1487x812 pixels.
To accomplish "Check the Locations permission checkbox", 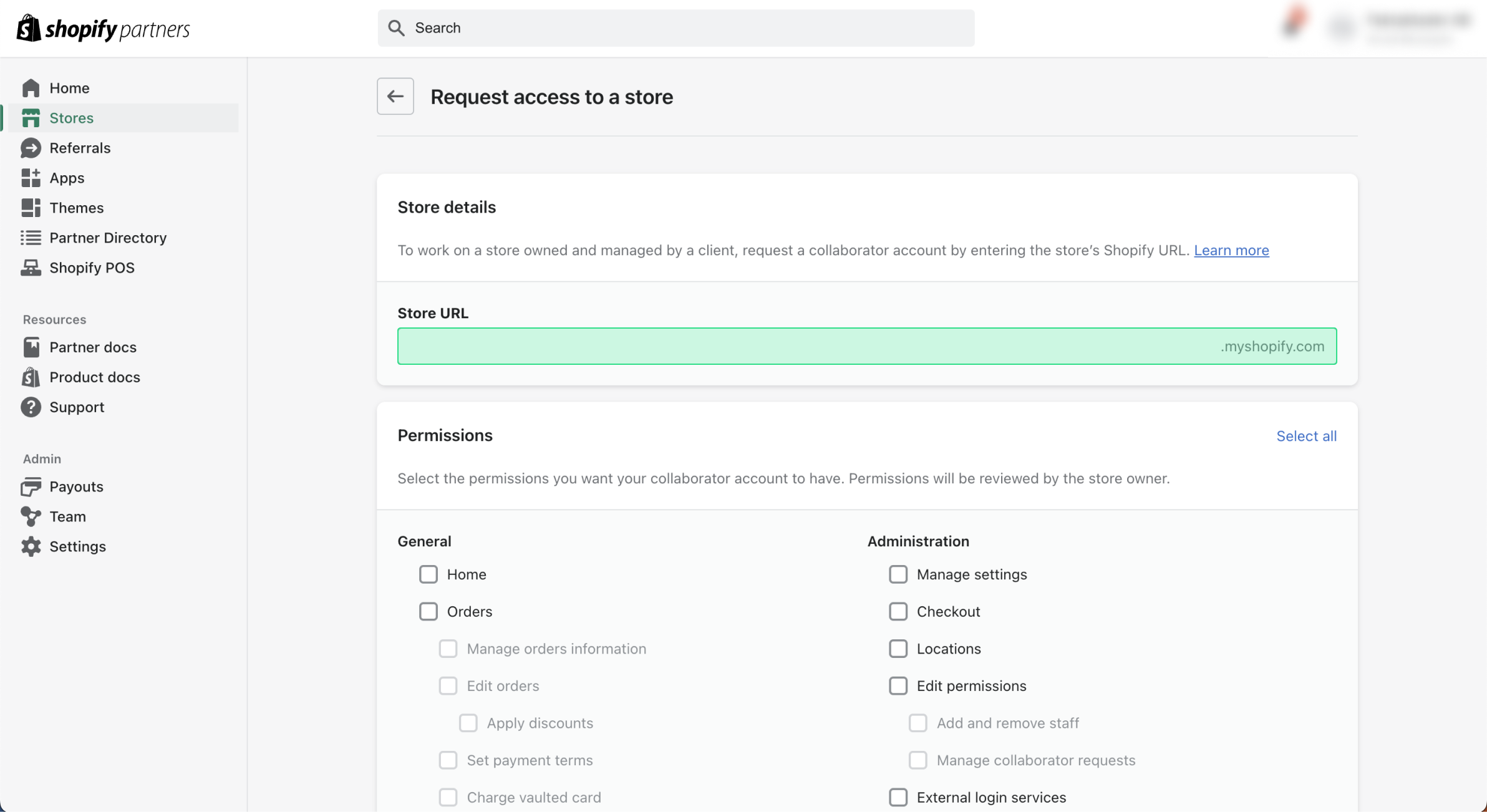I will coord(898,649).
